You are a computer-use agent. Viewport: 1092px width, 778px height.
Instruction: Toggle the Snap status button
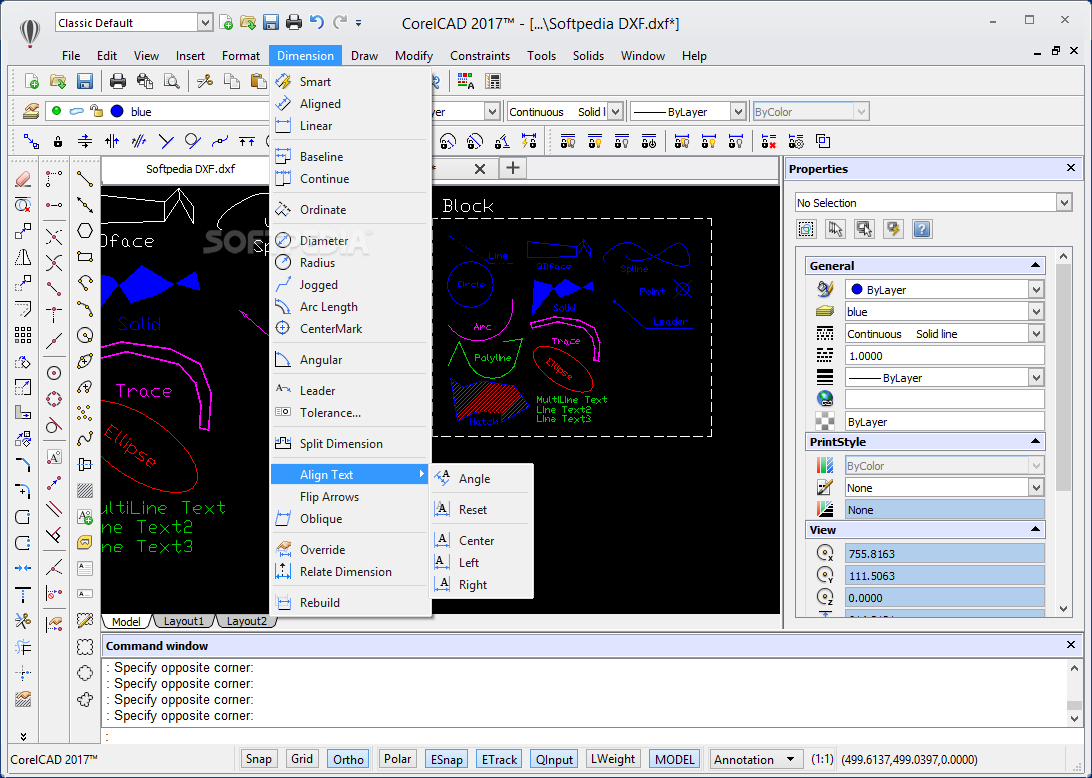pyautogui.click(x=258, y=759)
